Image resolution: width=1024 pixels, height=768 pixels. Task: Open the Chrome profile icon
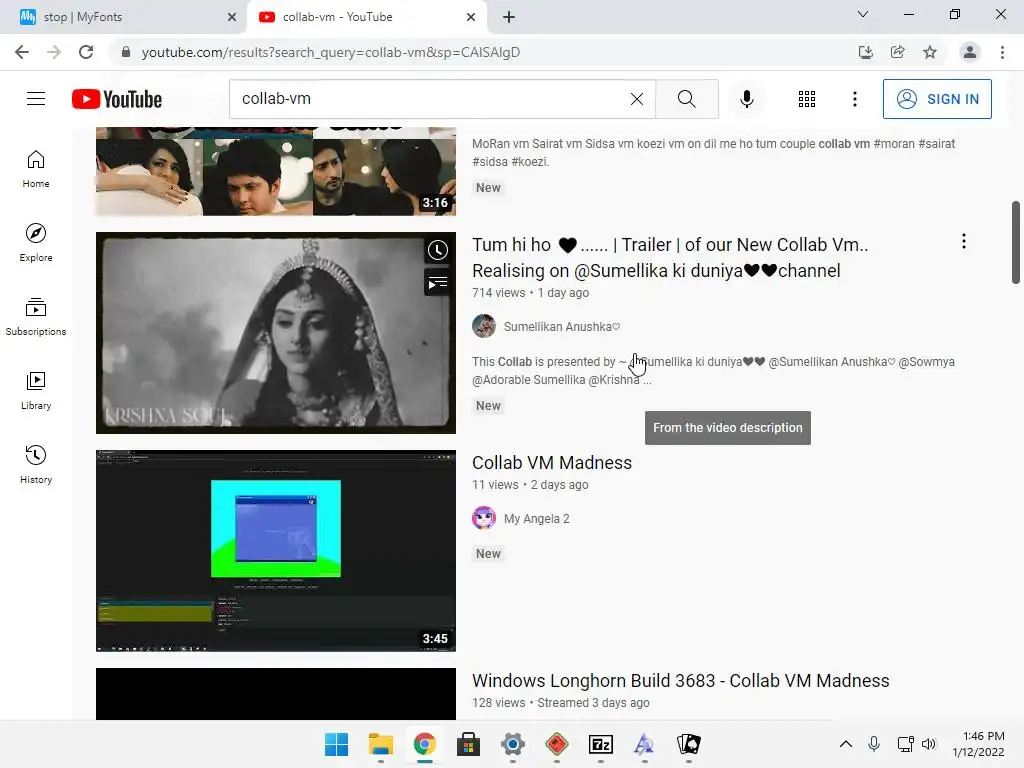tap(970, 52)
